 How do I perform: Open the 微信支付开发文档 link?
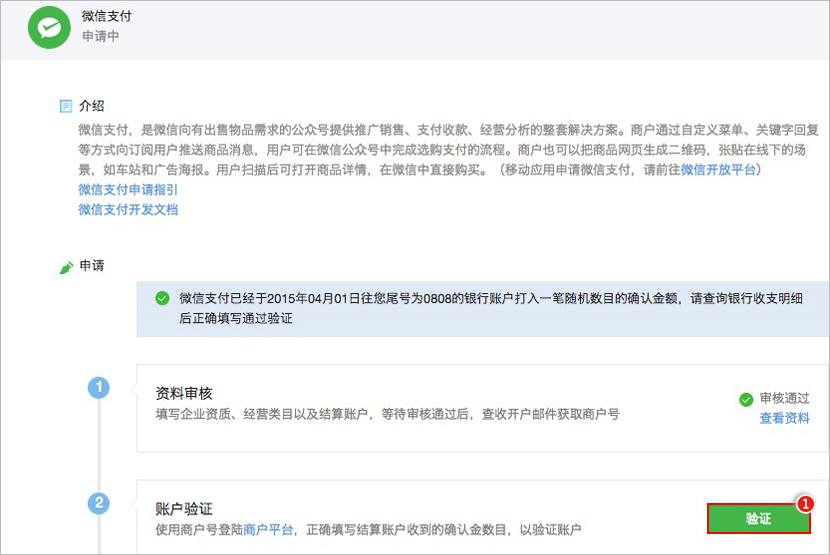(128, 210)
